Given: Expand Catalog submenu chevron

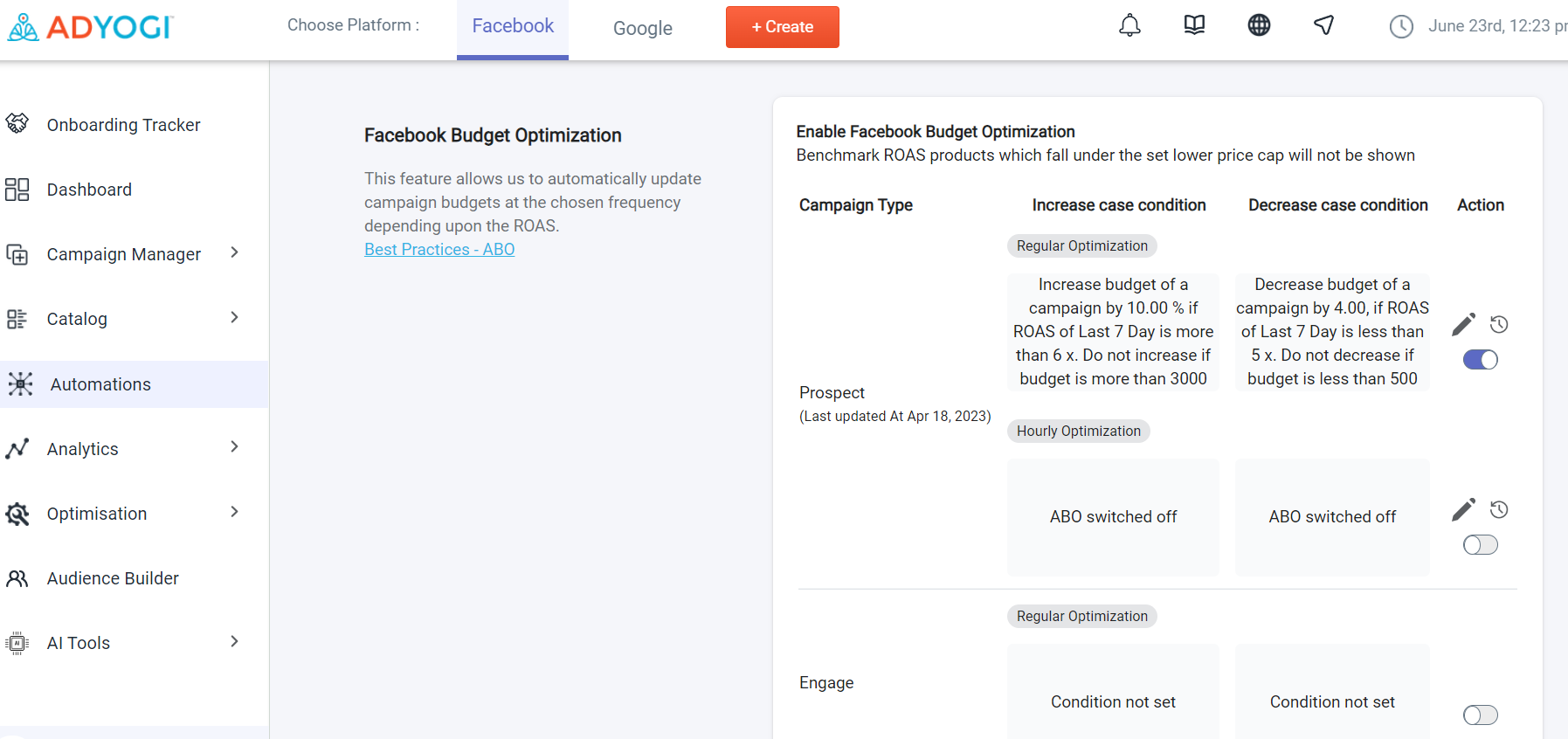Looking at the screenshot, I should [234, 317].
